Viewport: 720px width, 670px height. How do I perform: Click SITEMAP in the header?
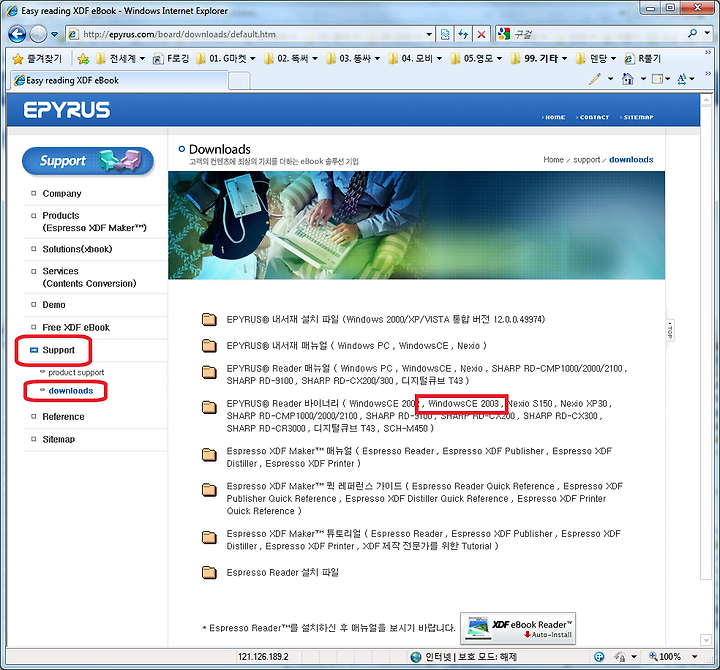pos(637,117)
